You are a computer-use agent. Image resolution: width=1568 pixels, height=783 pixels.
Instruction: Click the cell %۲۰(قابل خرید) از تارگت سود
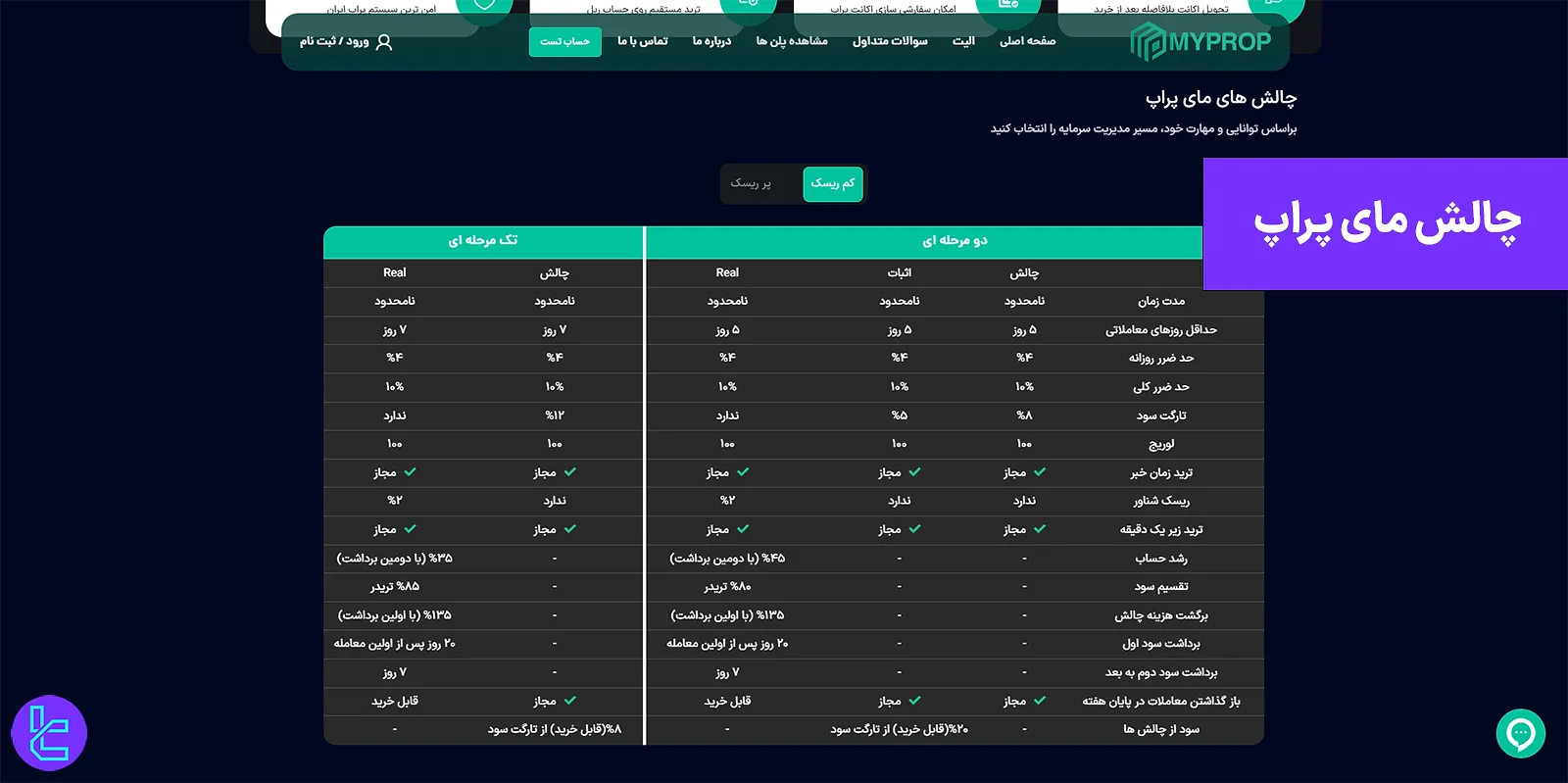[900, 729]
